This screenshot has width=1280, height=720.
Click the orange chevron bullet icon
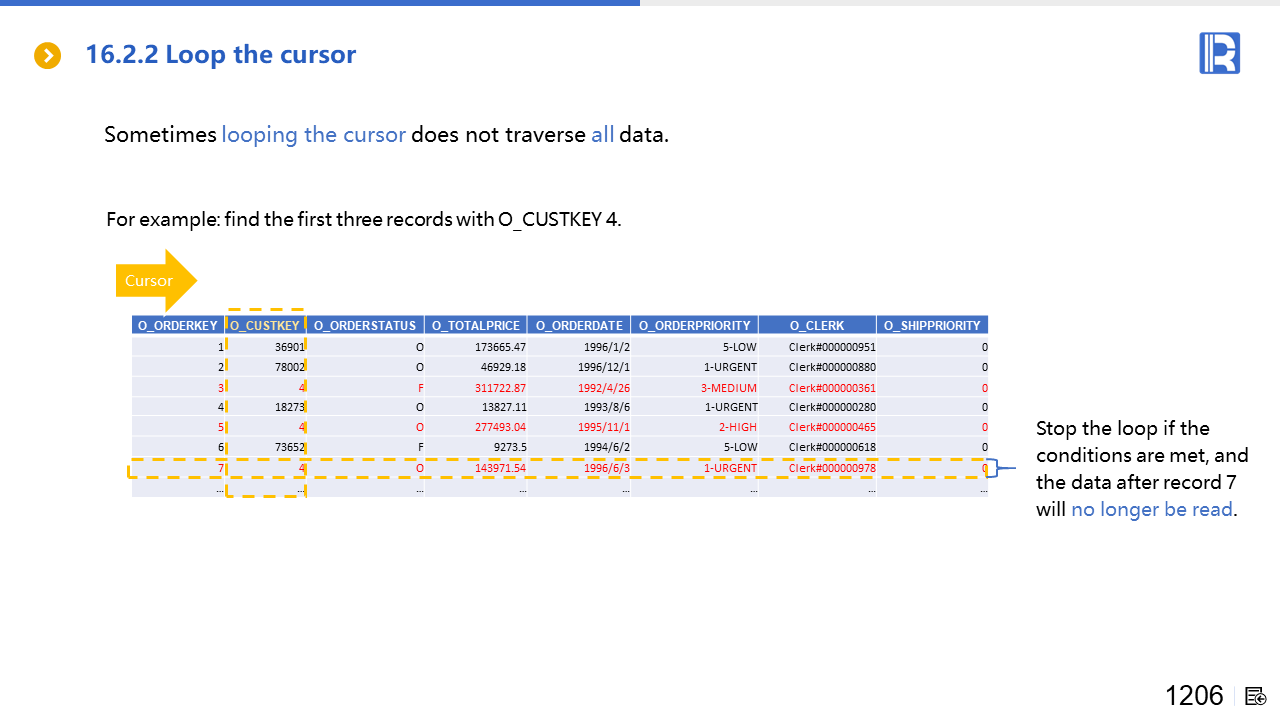(47, 56)
